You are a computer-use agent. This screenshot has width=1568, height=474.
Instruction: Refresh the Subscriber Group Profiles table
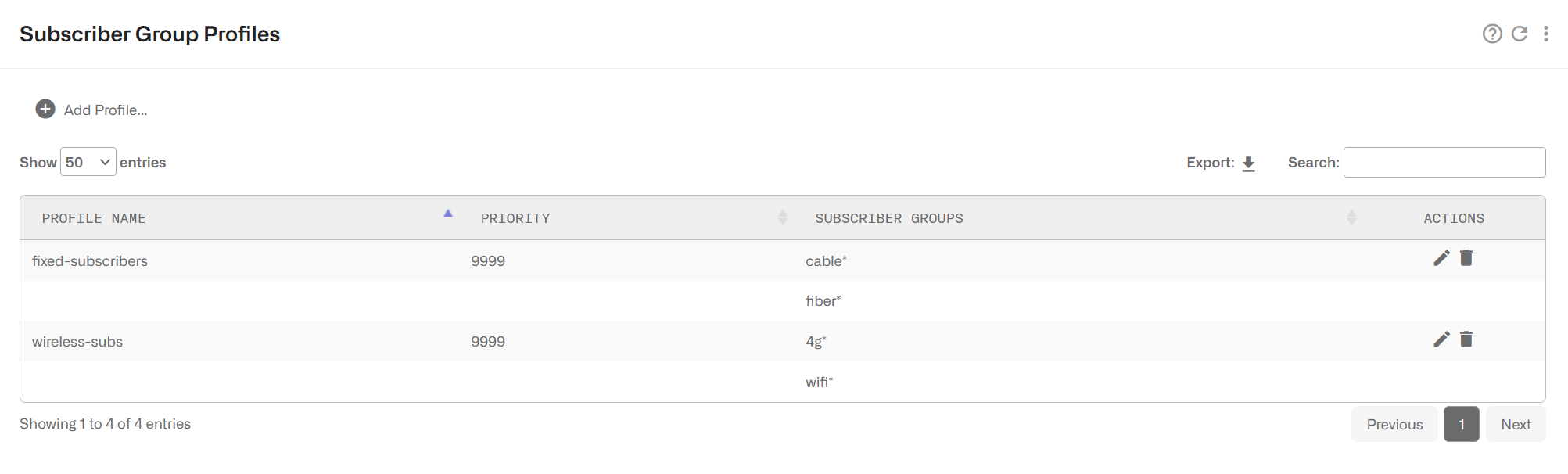tap(1518, 34)
